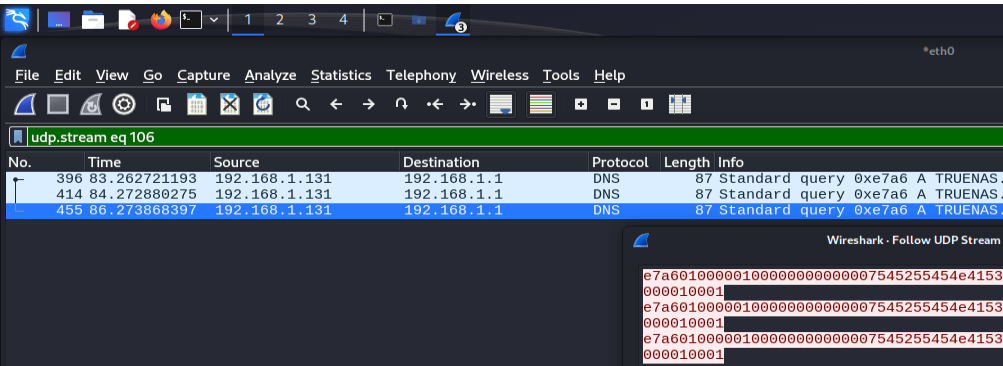The height and width of the screenshot is (366, 1003).
Task: Sort by the Info column header
Action: (x=859, y=163)
